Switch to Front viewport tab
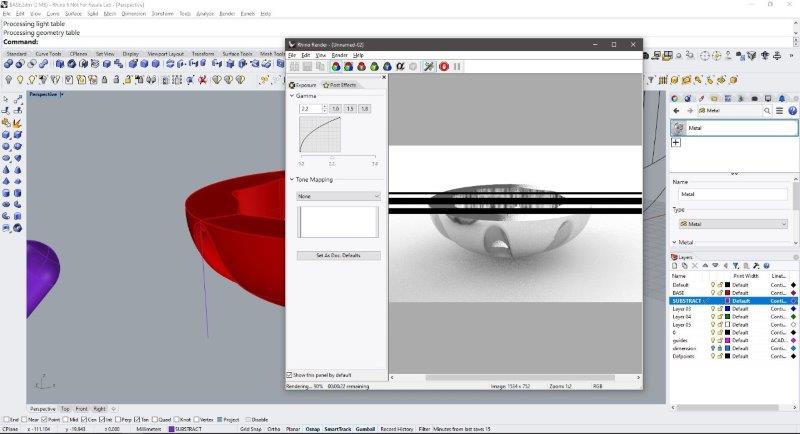 point(82,409)
